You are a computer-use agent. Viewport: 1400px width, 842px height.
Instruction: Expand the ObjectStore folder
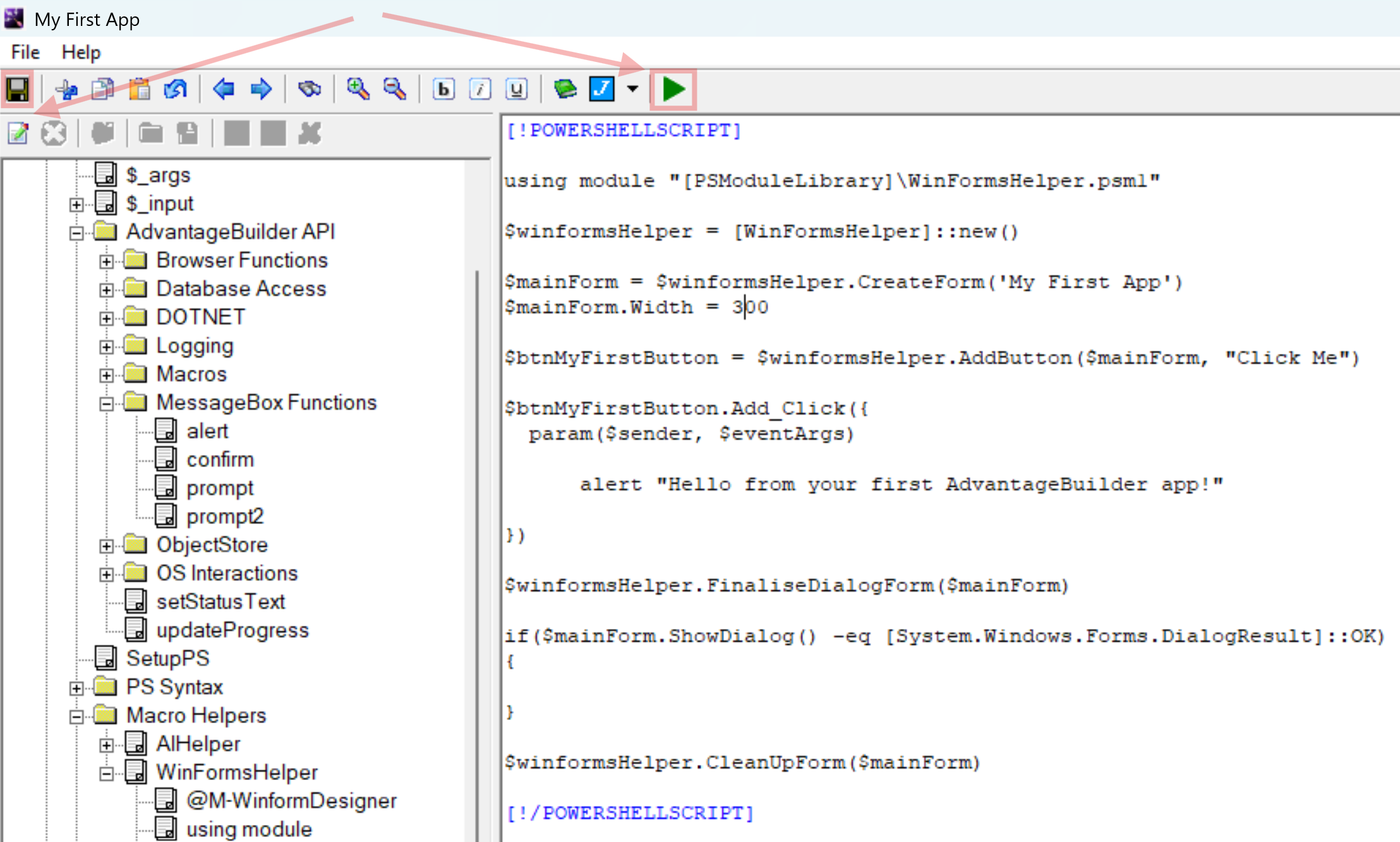pyautogui.click(x=107, y=546)
